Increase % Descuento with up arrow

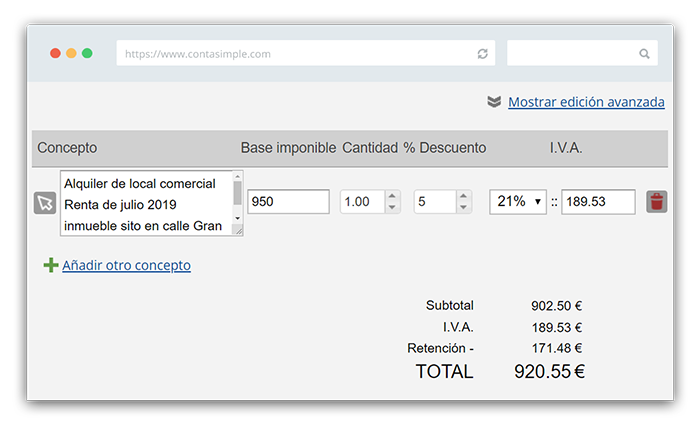(463, 196)
